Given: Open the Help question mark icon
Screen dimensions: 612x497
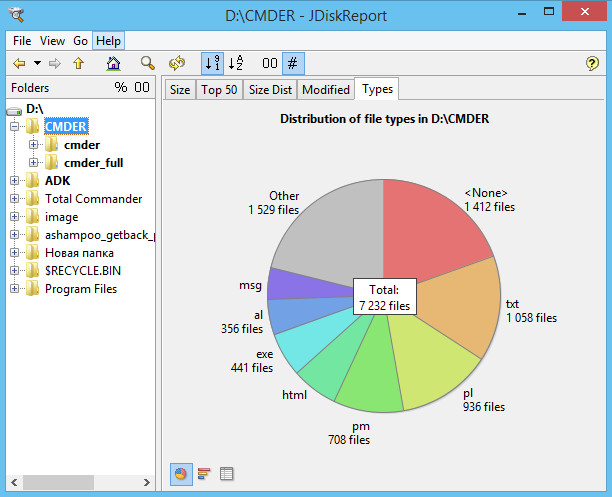Looking at the screenshot, I should click(x=592, y=63).
